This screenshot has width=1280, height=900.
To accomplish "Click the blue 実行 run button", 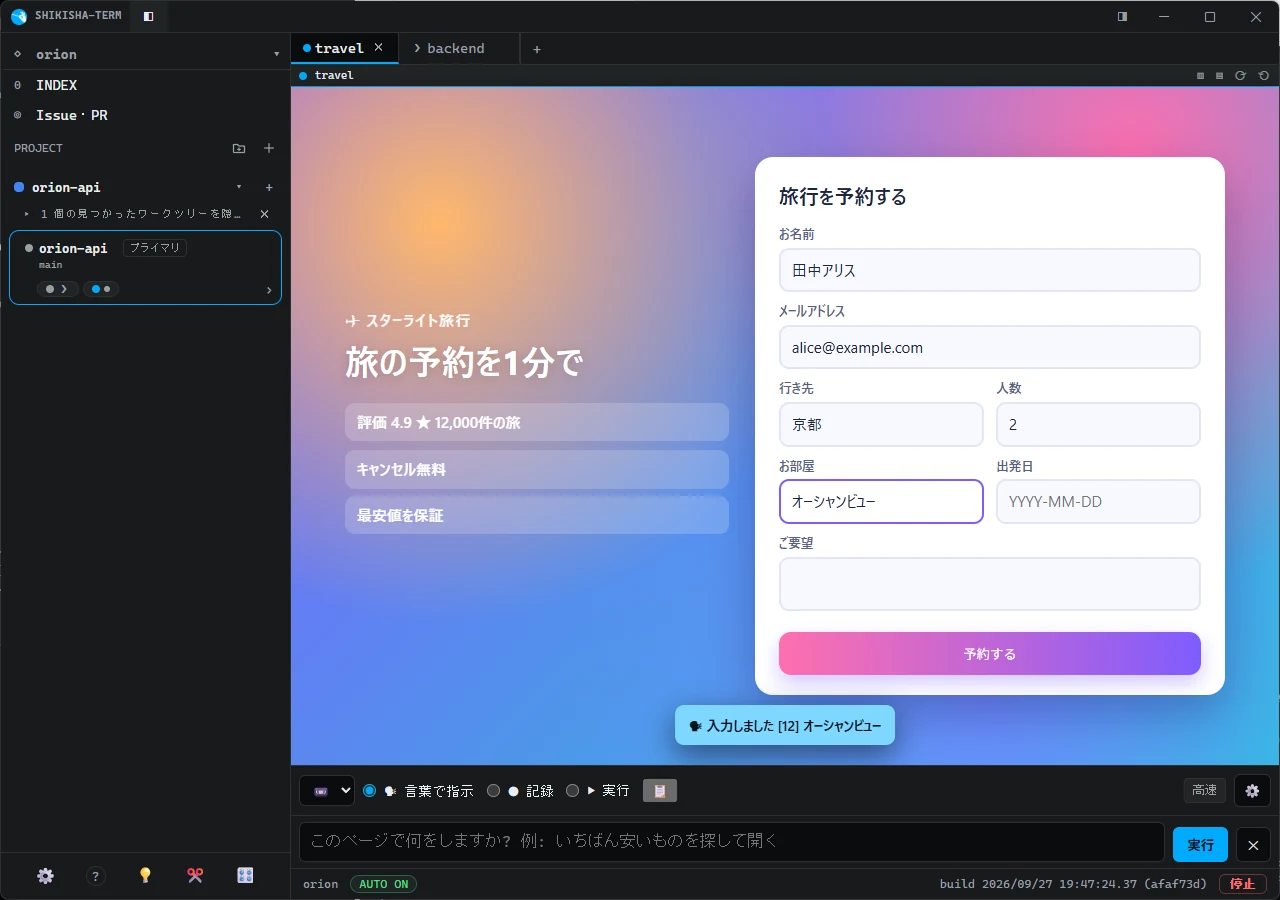I will click(x=1200, y=845).
